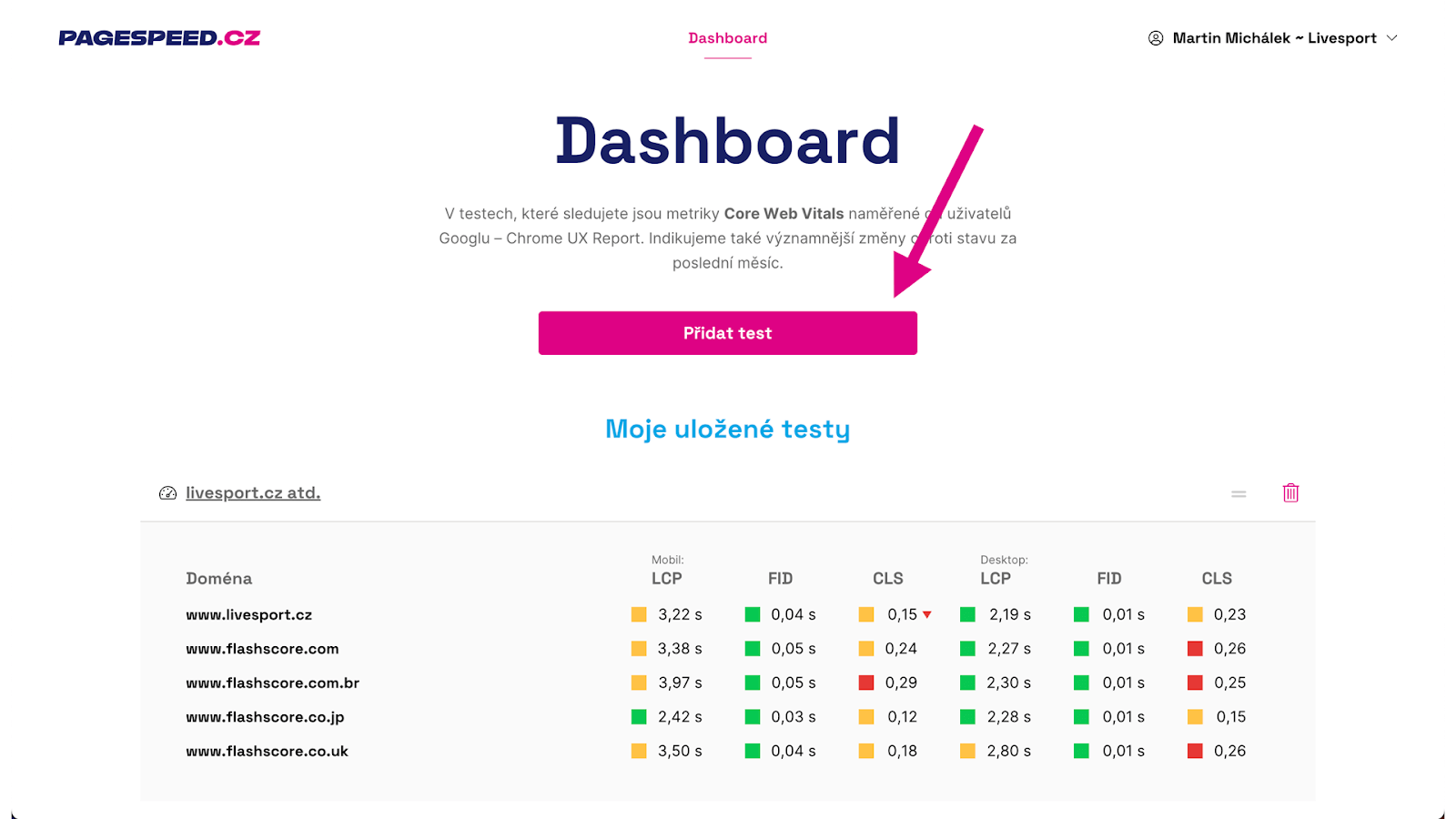Image resolution: width=1456 pixels, height=819 pixels.
Task: Click the reorder handle next to the trash icon
Action: [x=1239, y=493]
